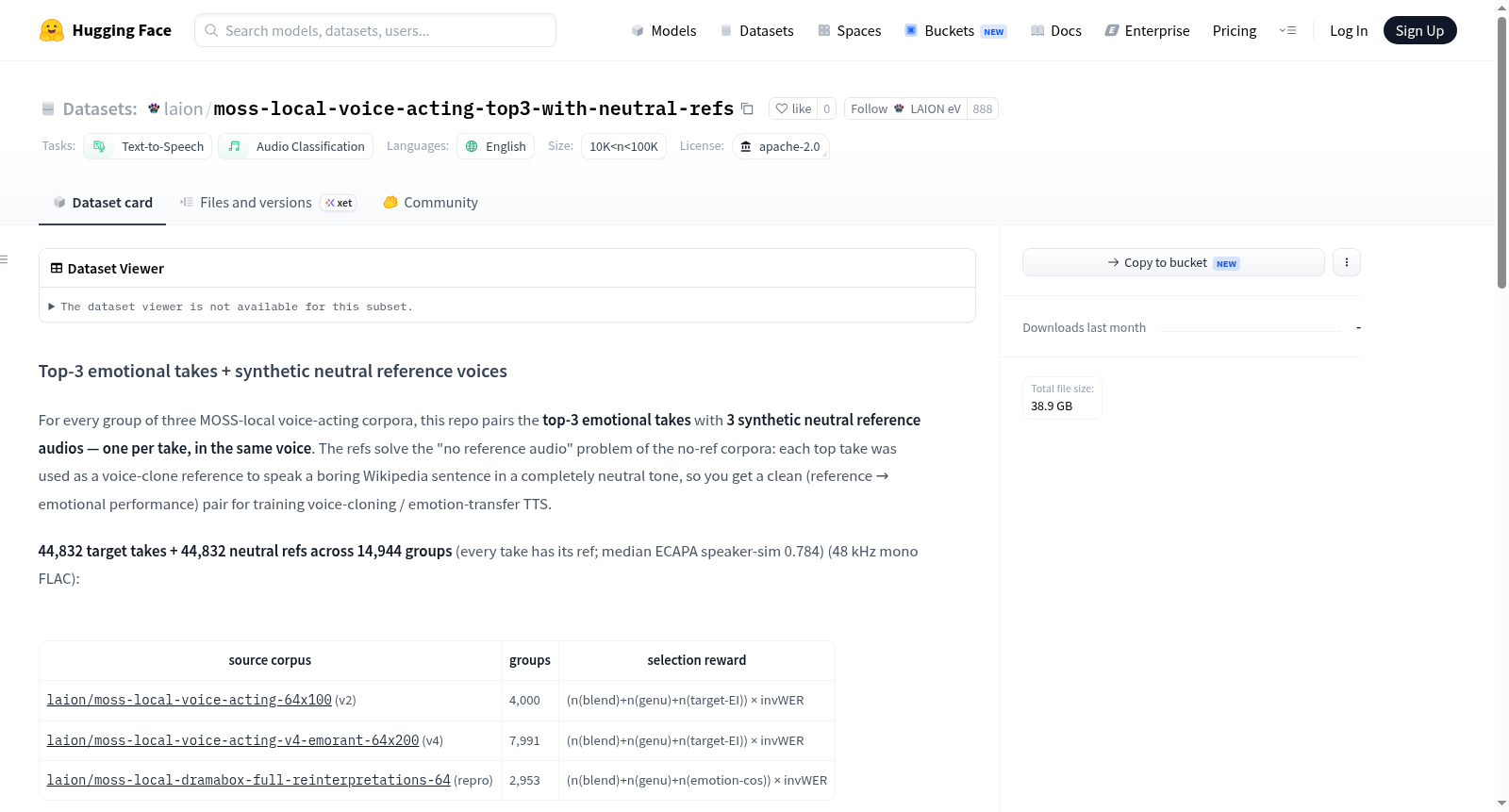Open Models in the top navigation

pos(664,30)
